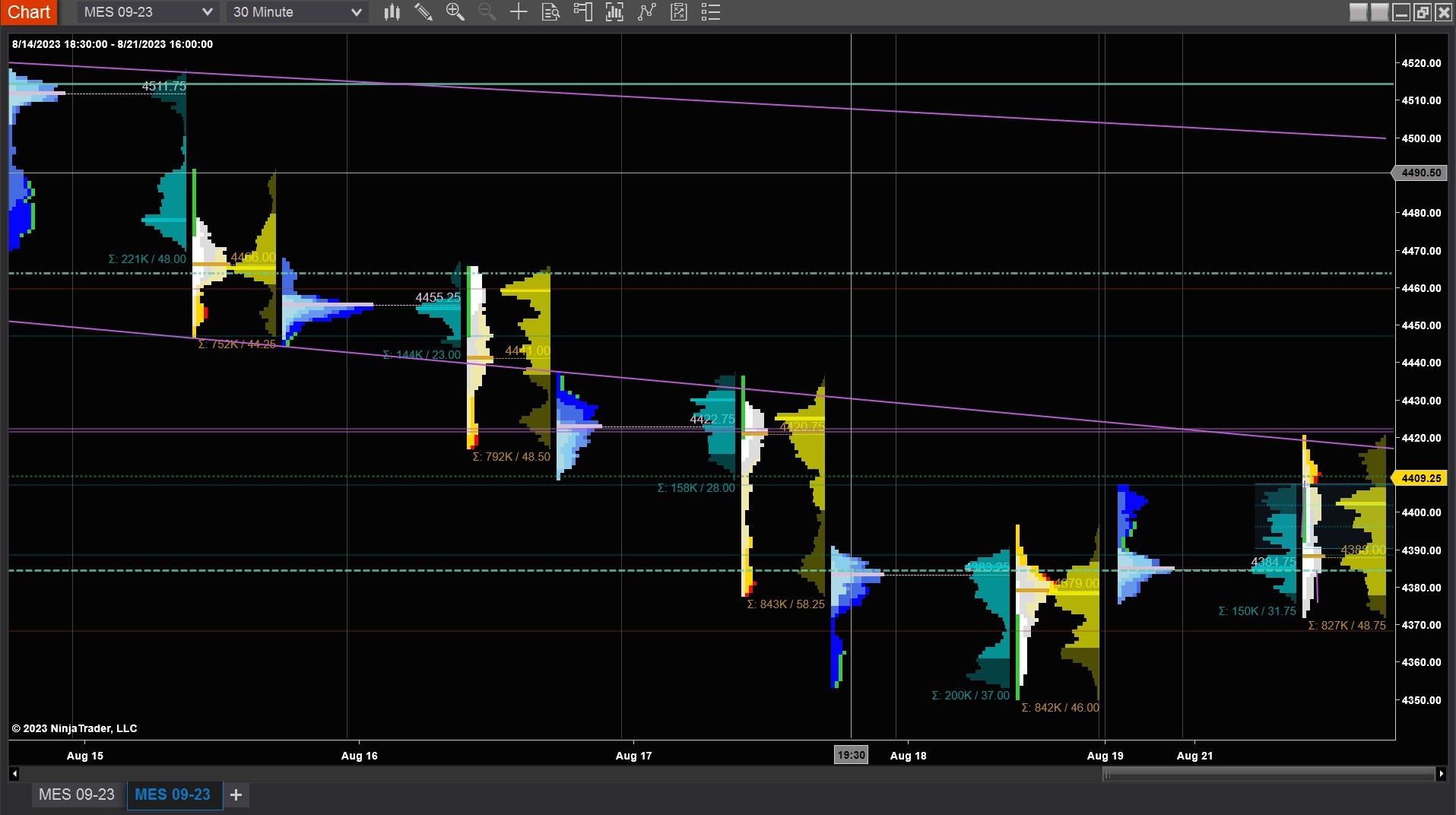Click the horizontal scrollbar thumb
The height and width of the screenshot is (815, 1456).
tap(1268, 774)
